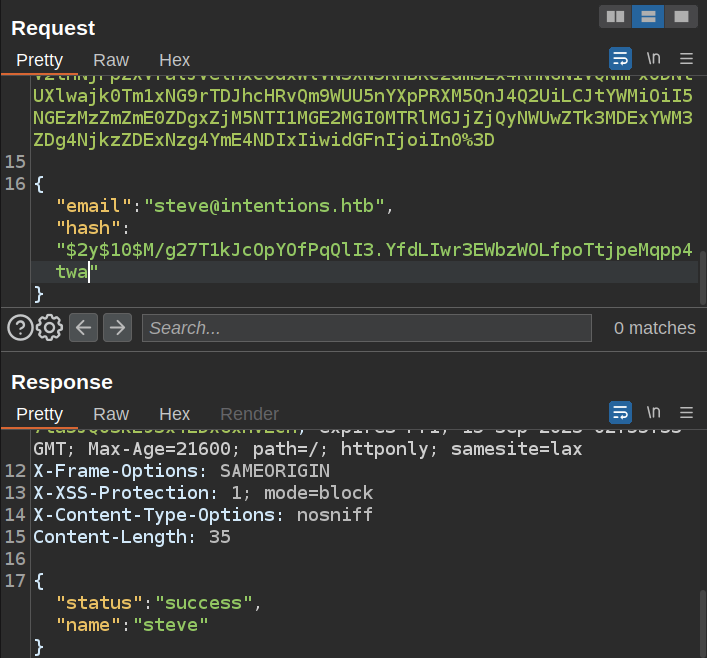Toggle non-printable \n chars in Request
The height and width of the screenshot is (658, 707).
coord(653,58)
